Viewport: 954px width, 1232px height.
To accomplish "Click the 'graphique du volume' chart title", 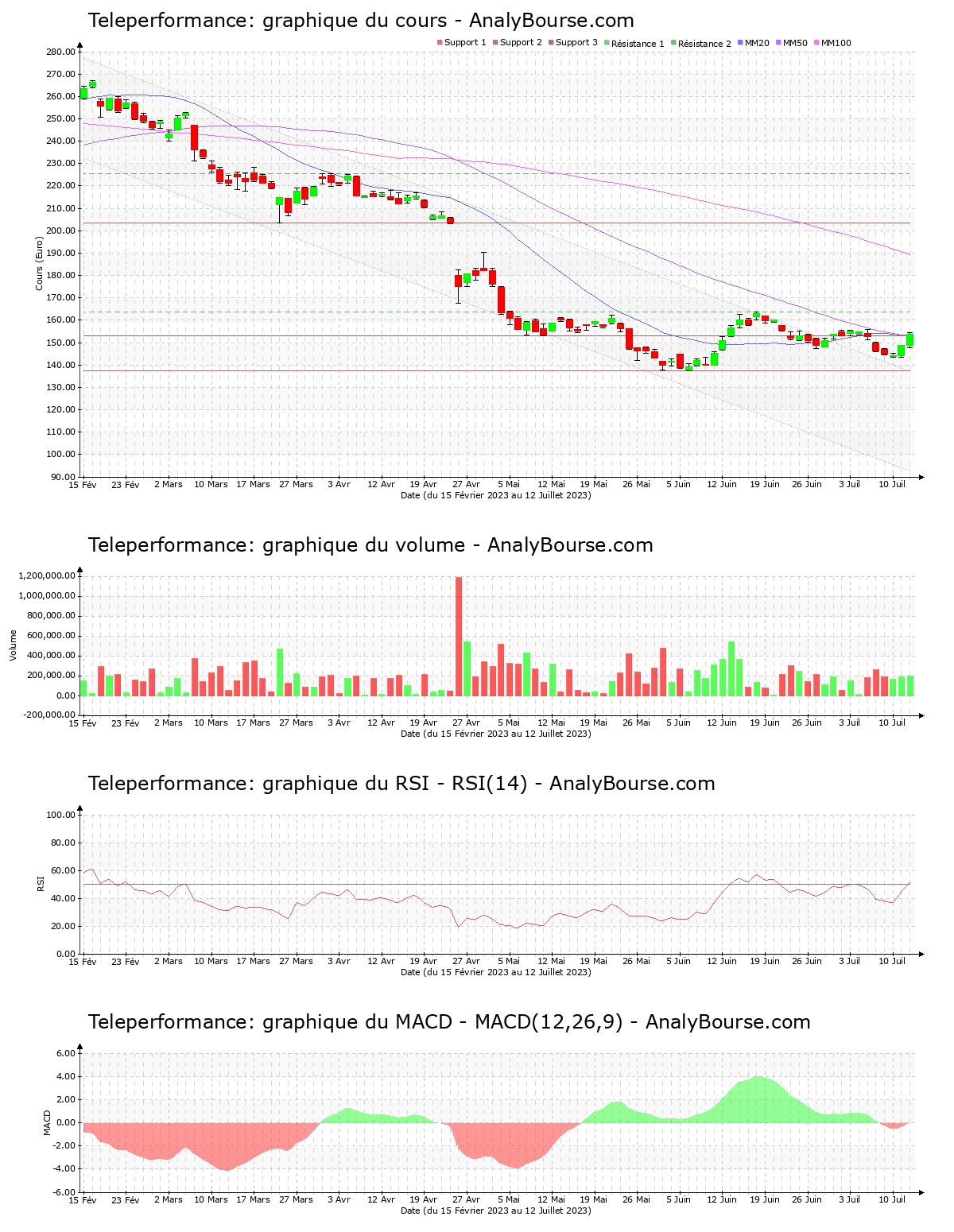I will (370, 545).
